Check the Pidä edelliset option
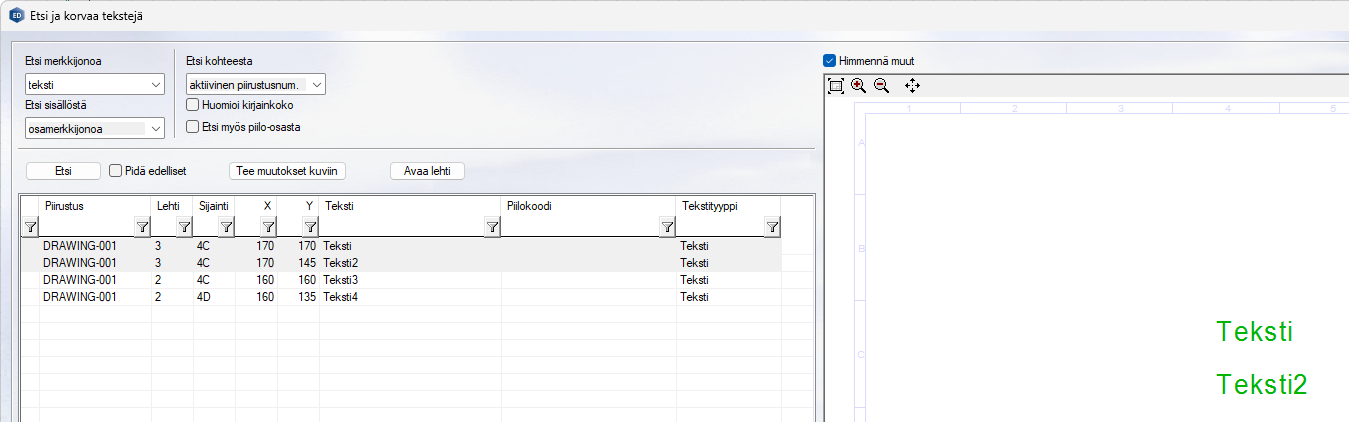This screenshot has height=422, width=1349. point(116,171)
